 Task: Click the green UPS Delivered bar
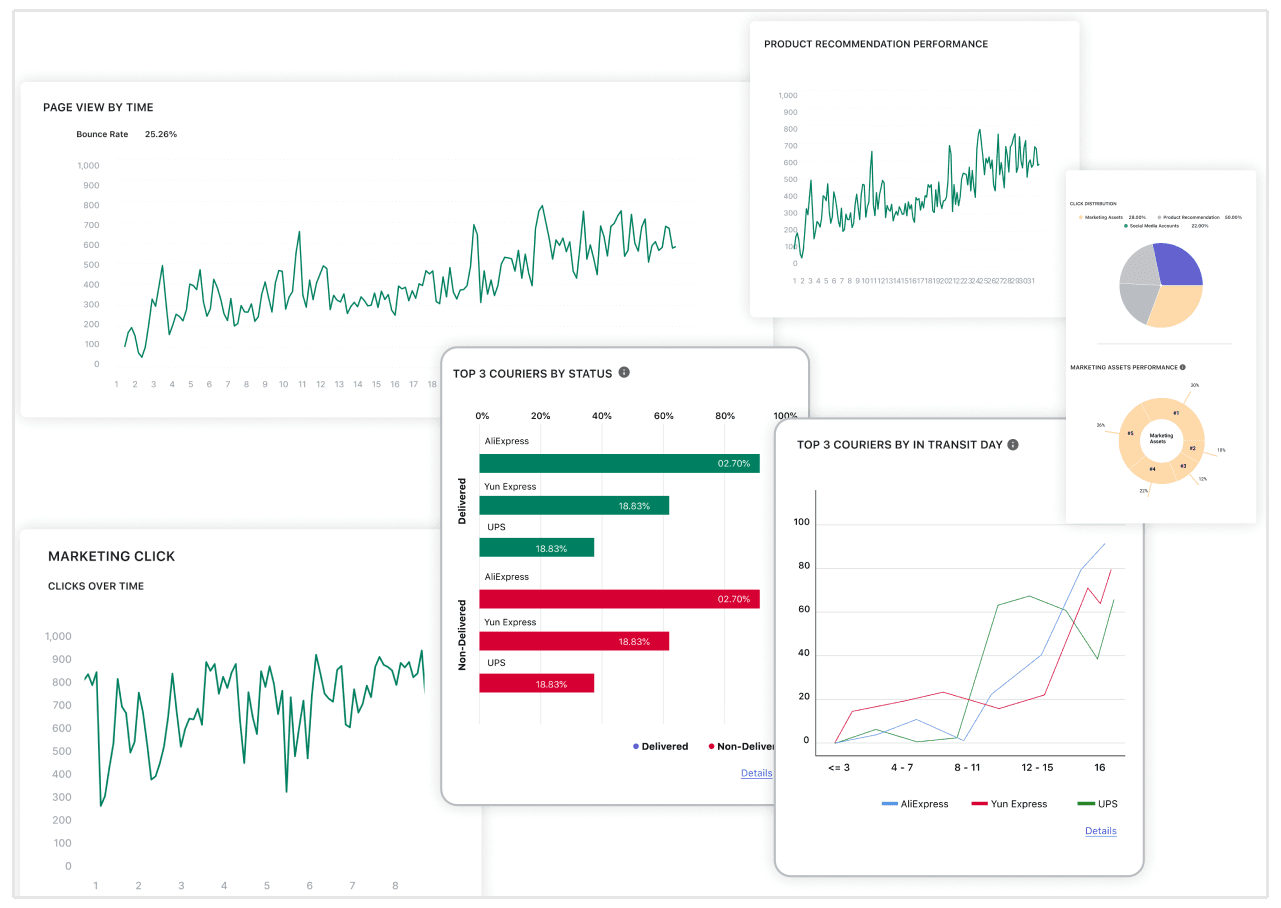coord(536,548)
